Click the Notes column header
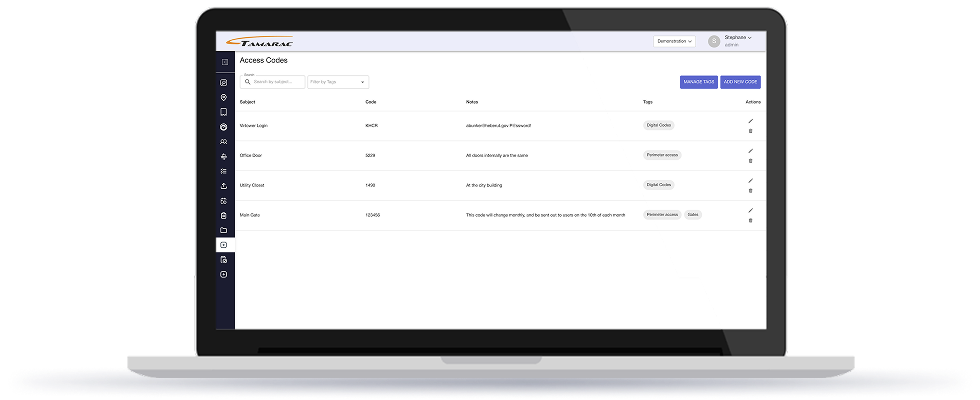The image size is (980, 400). tap(472, 102)
